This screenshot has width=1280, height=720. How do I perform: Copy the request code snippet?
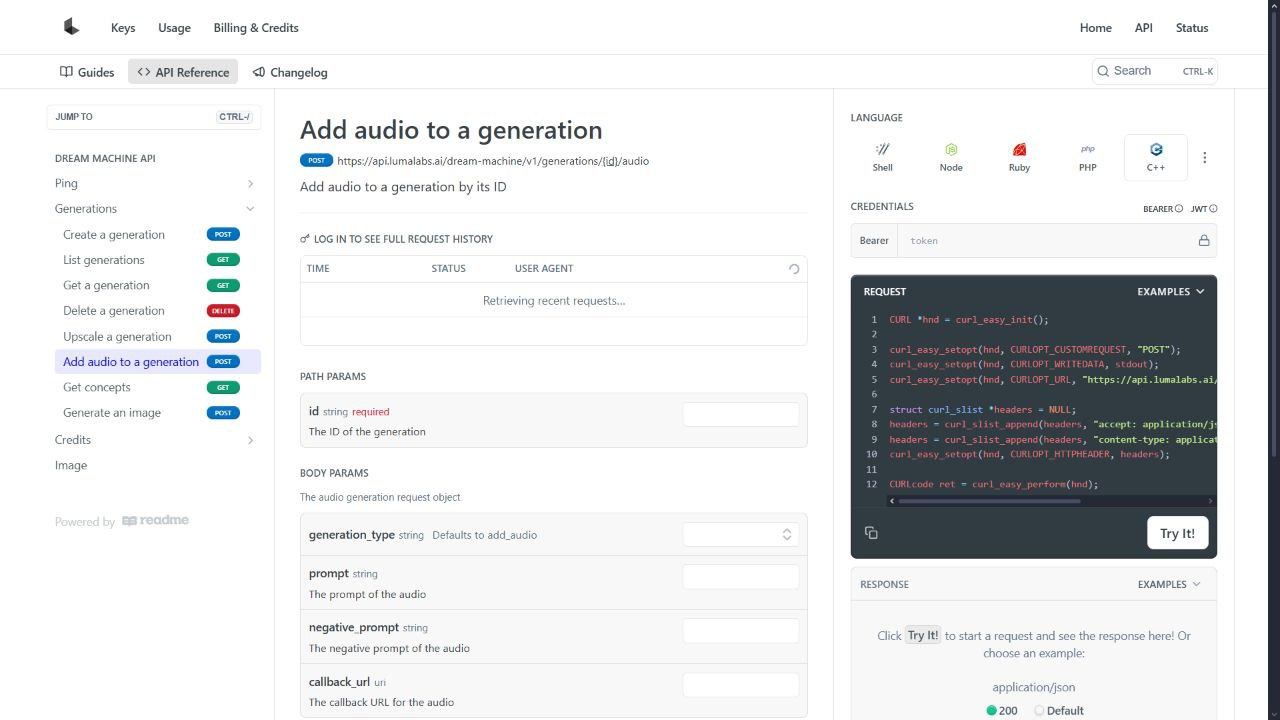[871, 533]
